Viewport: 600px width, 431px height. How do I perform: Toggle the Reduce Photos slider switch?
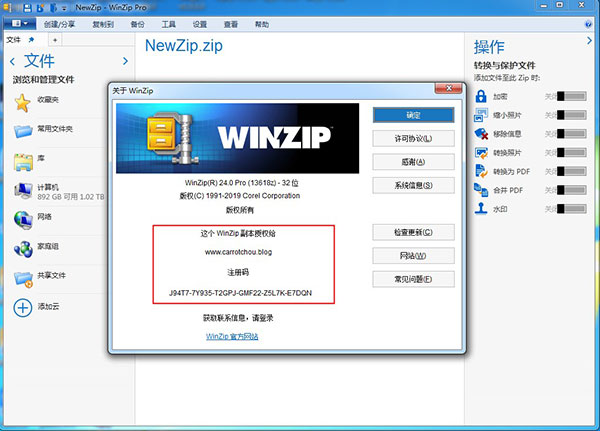572,115
